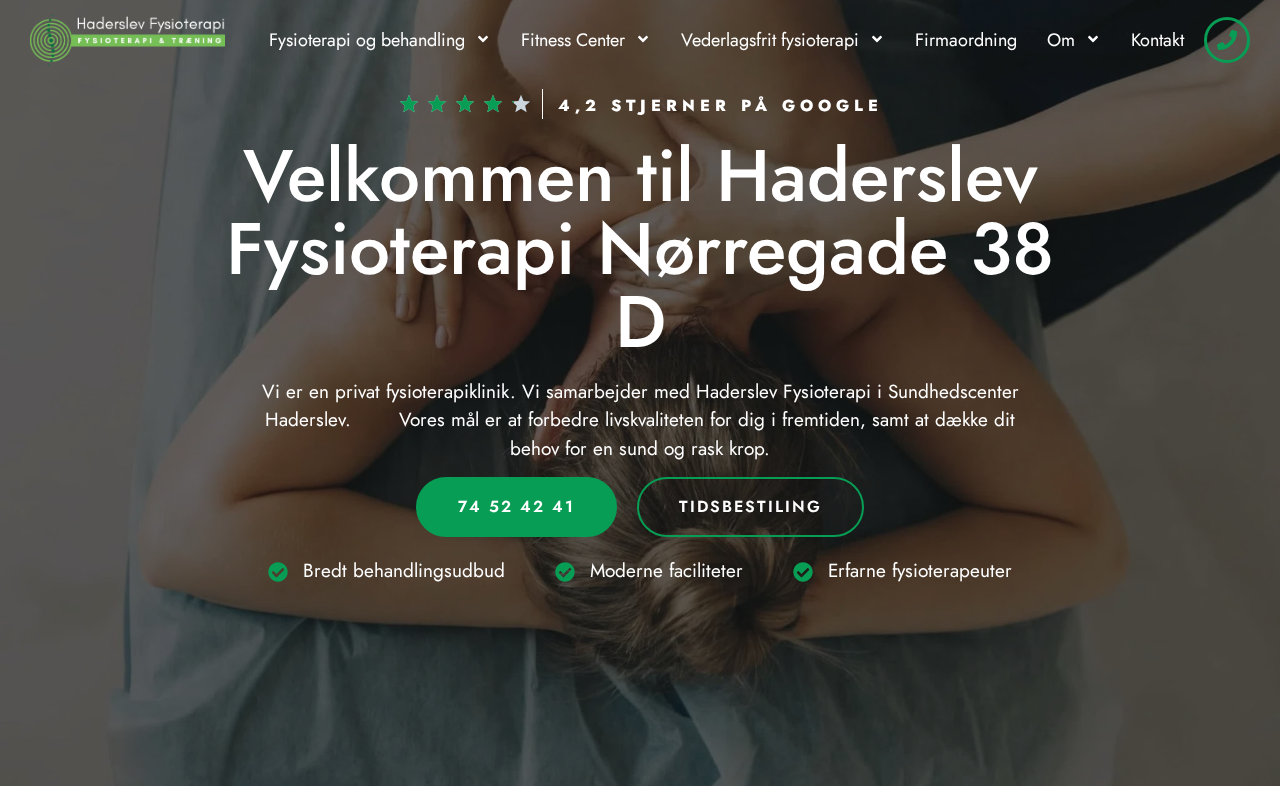
Task: Click the Tidsbestiling button
Action: [x=750, y=507]
